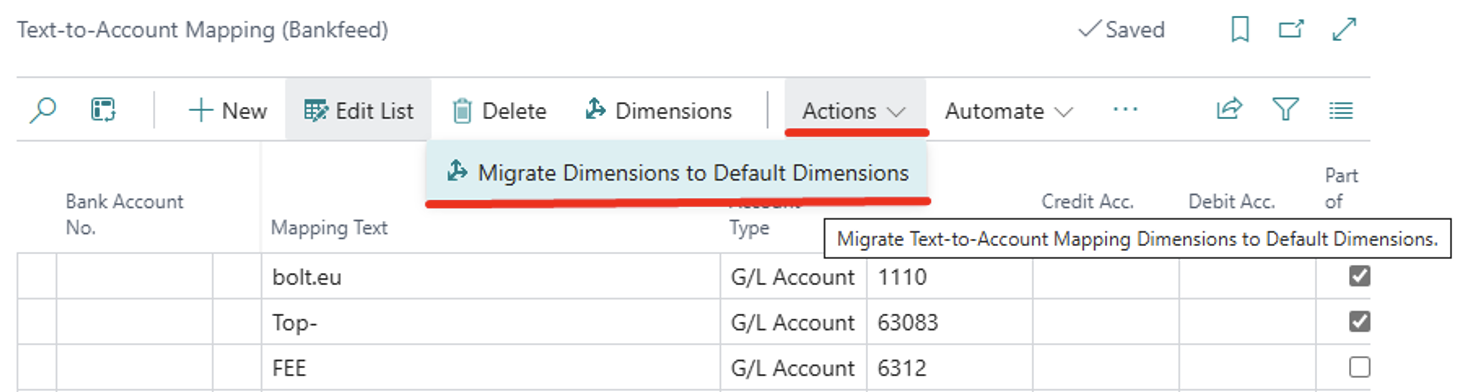Expand the Actions dropdown menu
The height and width of the screenshot is (392, 1467).
855,111
